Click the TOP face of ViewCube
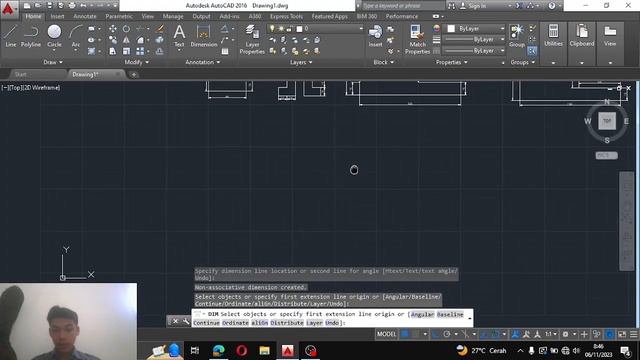The image size is (640, 360). (x=607, y=121)
